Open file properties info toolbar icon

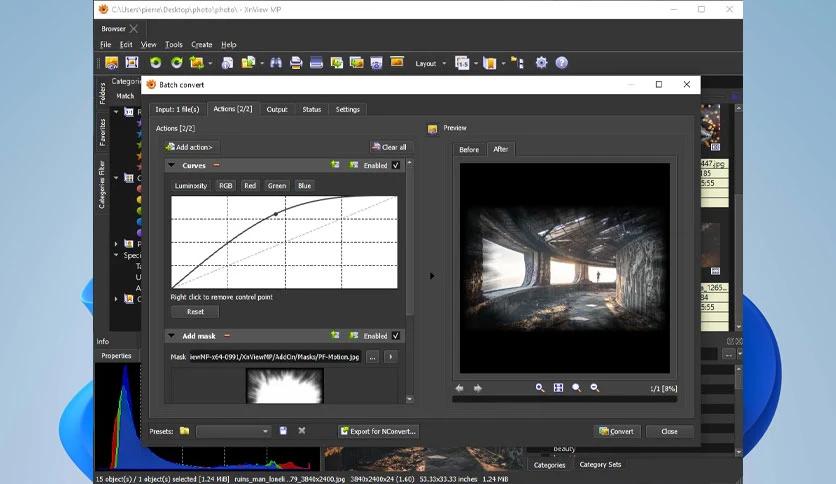[227, 63]
